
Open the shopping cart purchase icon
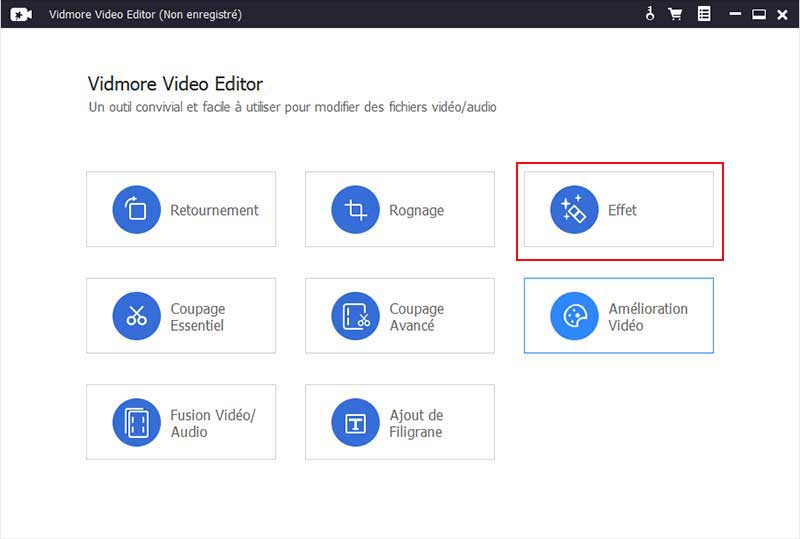click(675, 14)
